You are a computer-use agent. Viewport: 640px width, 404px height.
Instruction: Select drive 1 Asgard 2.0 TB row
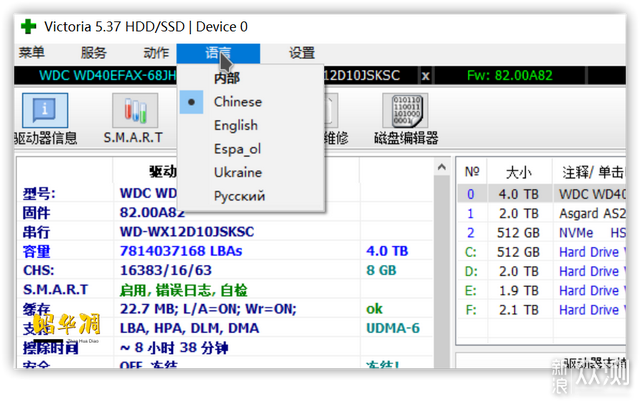[x=542, y=213]
